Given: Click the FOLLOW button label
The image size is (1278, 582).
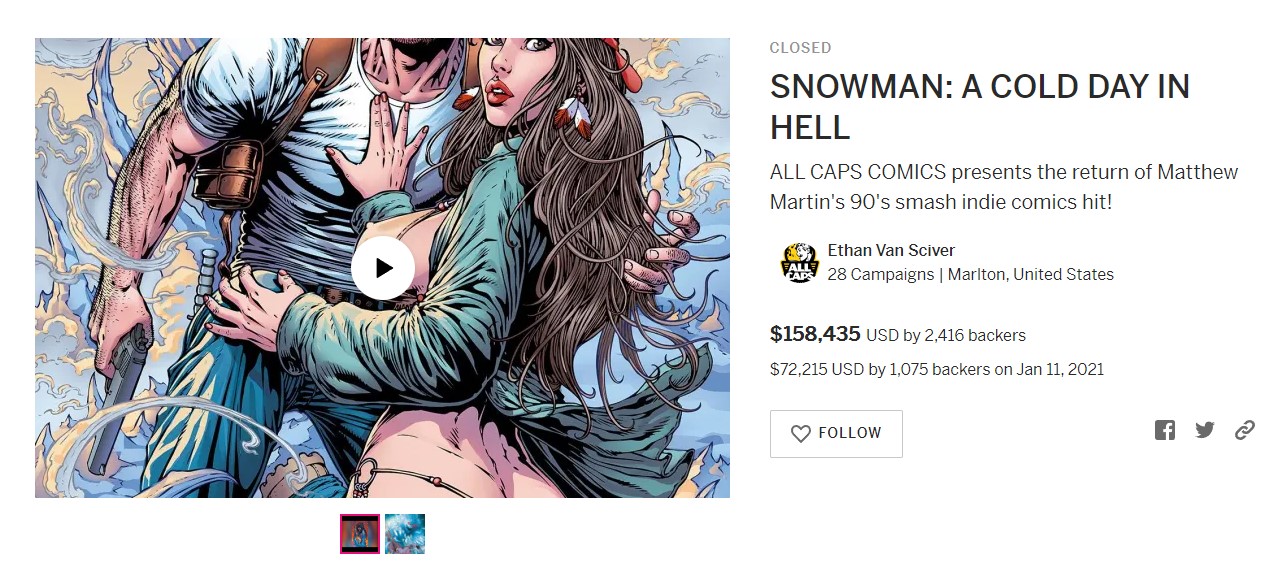Looking at the screenshot, I should [x=850, y=433].
